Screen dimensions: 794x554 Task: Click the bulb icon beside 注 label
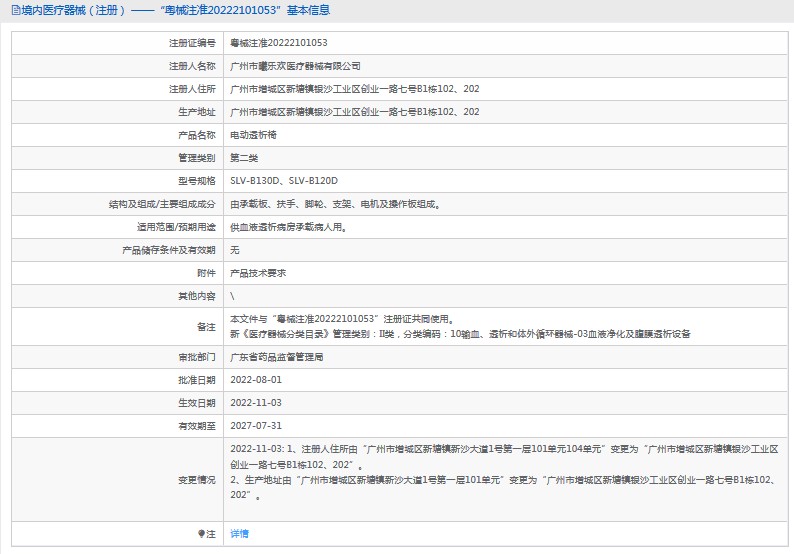tap(201, 534)
